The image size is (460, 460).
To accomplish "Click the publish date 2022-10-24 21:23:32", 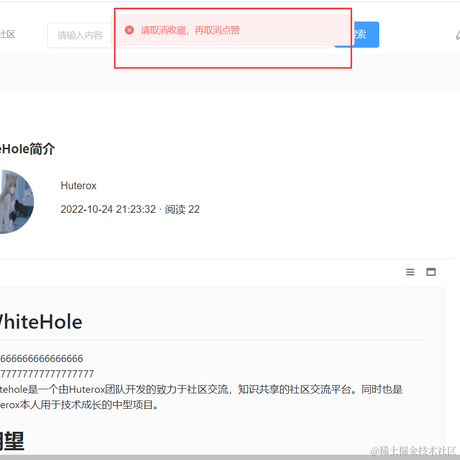I will click(108, 209).
